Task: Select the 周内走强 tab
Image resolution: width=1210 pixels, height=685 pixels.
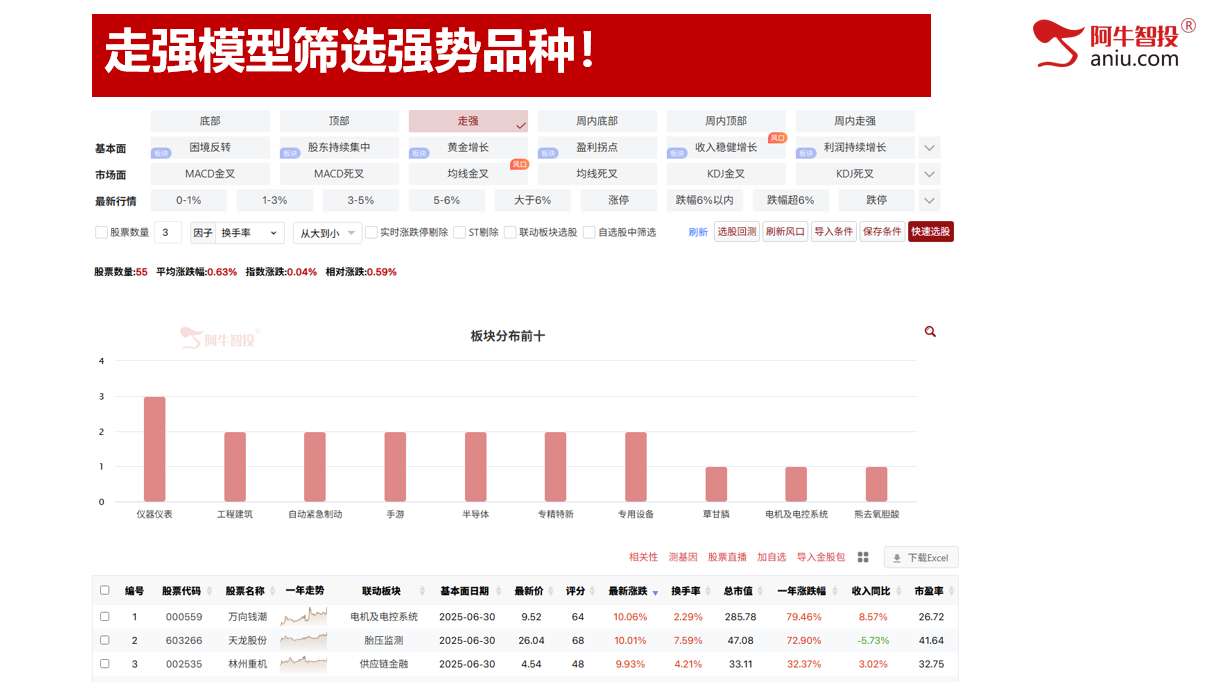Action: click(854, 121)
